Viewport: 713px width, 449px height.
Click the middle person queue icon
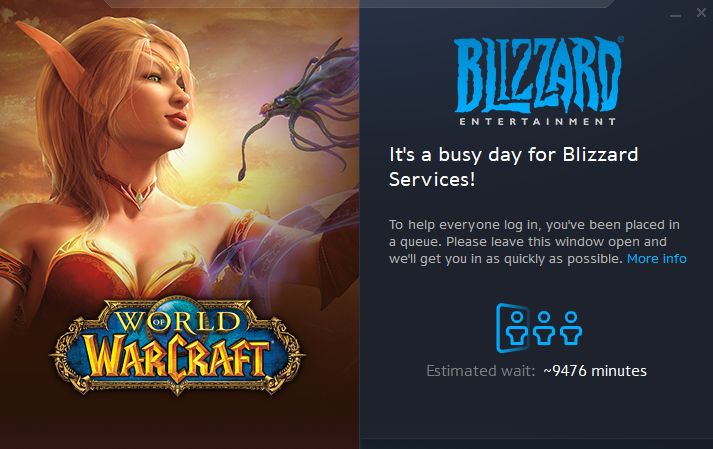544,328
